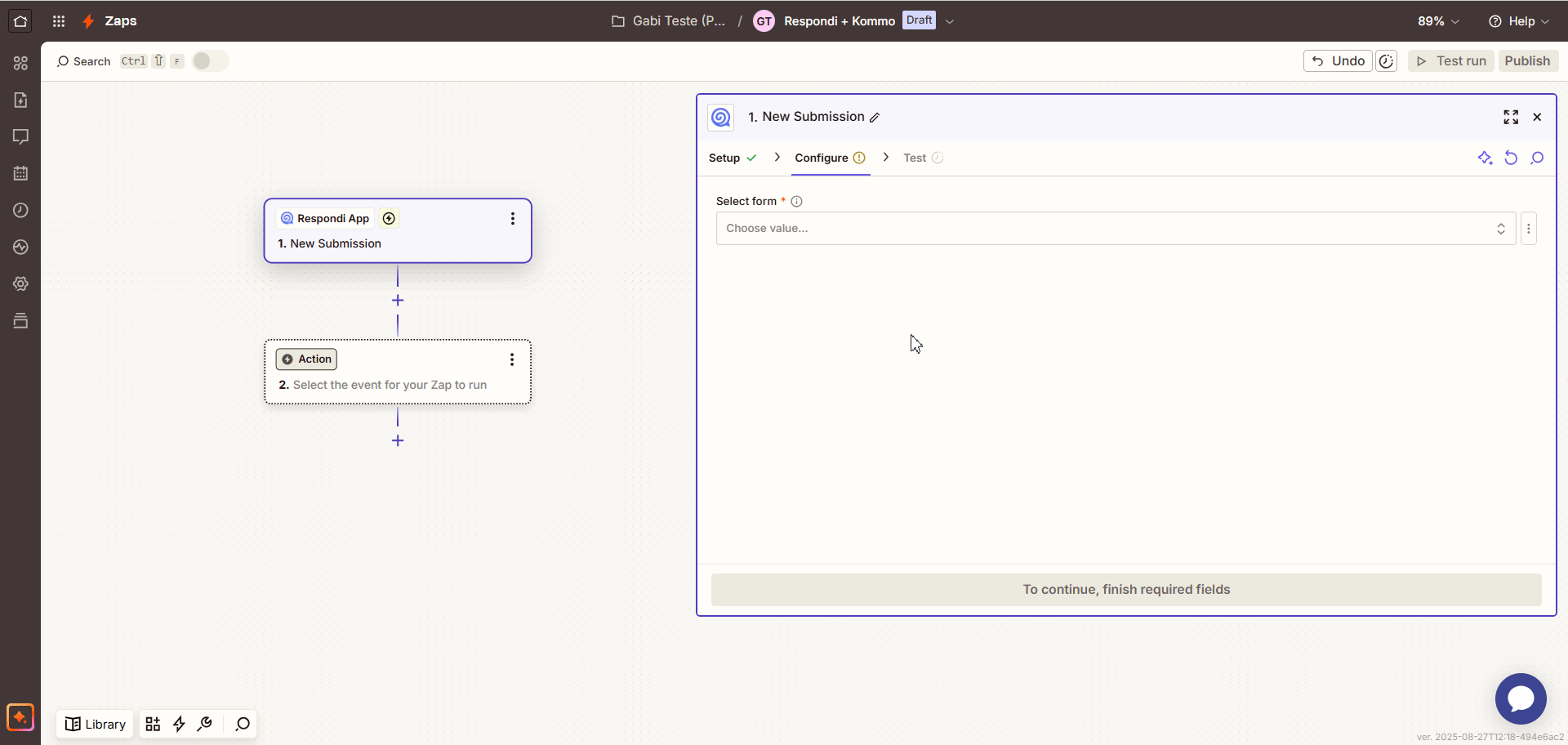Switch to the Configure tab
This screenshot has width=1568, height=745.
click(830, 158)
